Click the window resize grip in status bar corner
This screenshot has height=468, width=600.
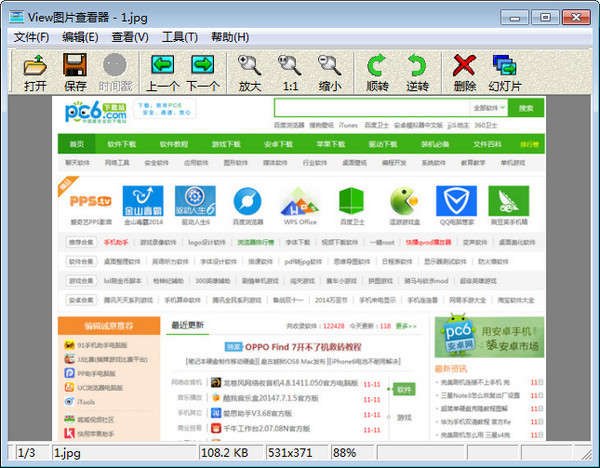click(586, 454)
